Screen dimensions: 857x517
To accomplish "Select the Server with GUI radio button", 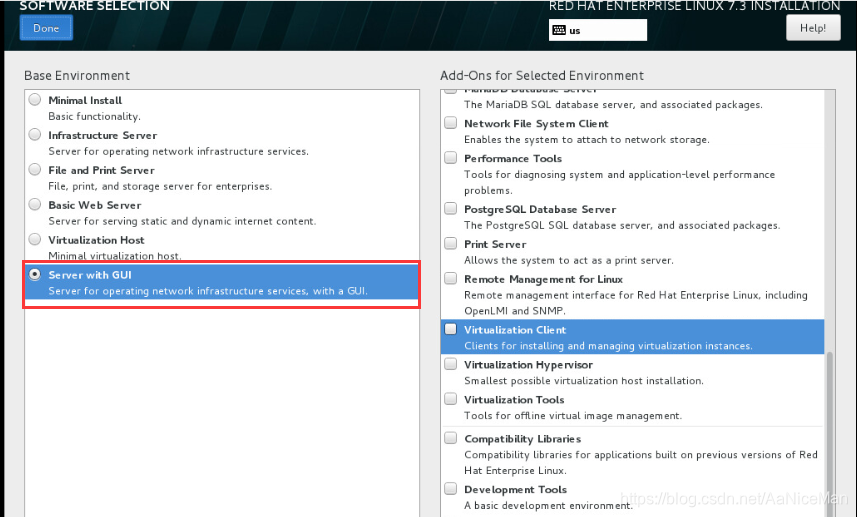I will point(35,274).
